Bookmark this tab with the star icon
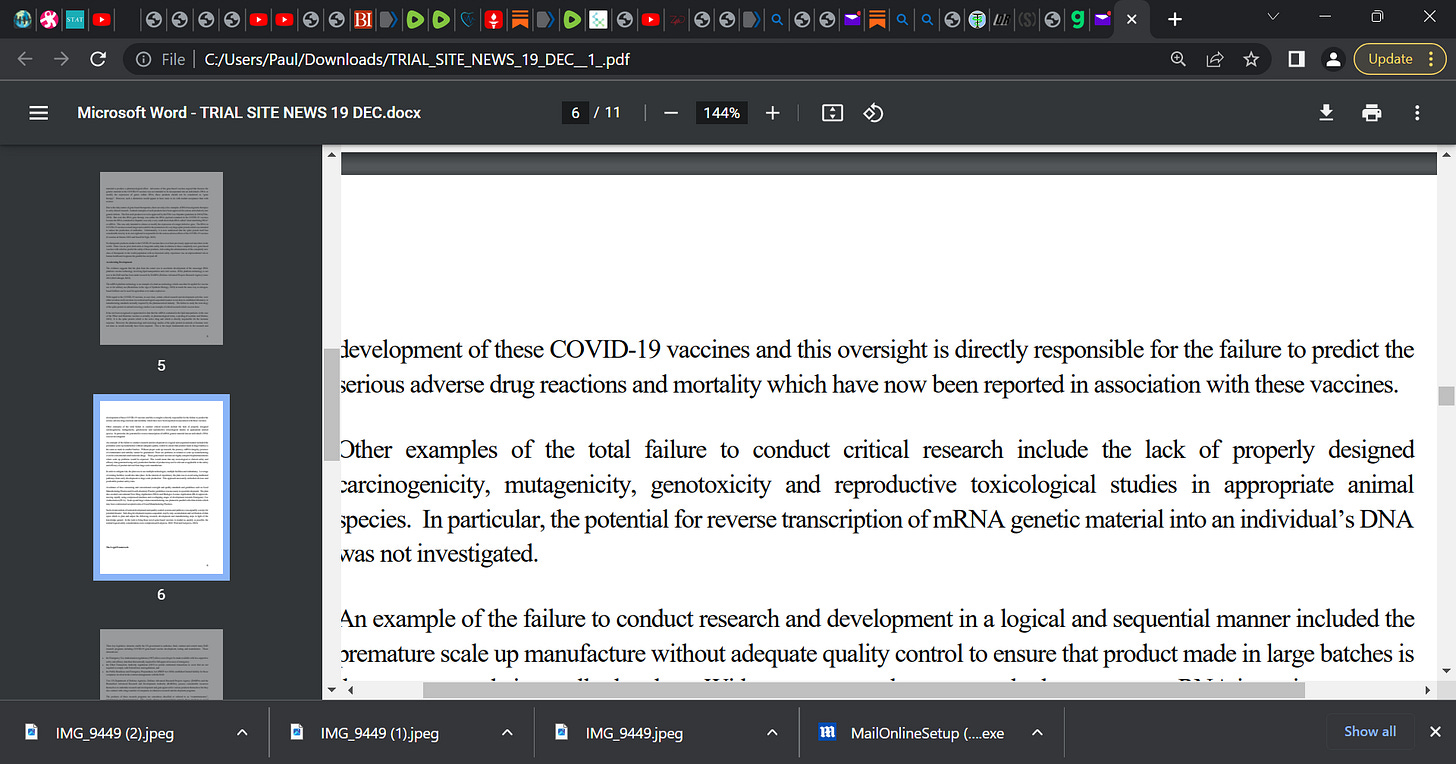Image resolution: width=1456 pixels, height=764 pixels. 1251,59
